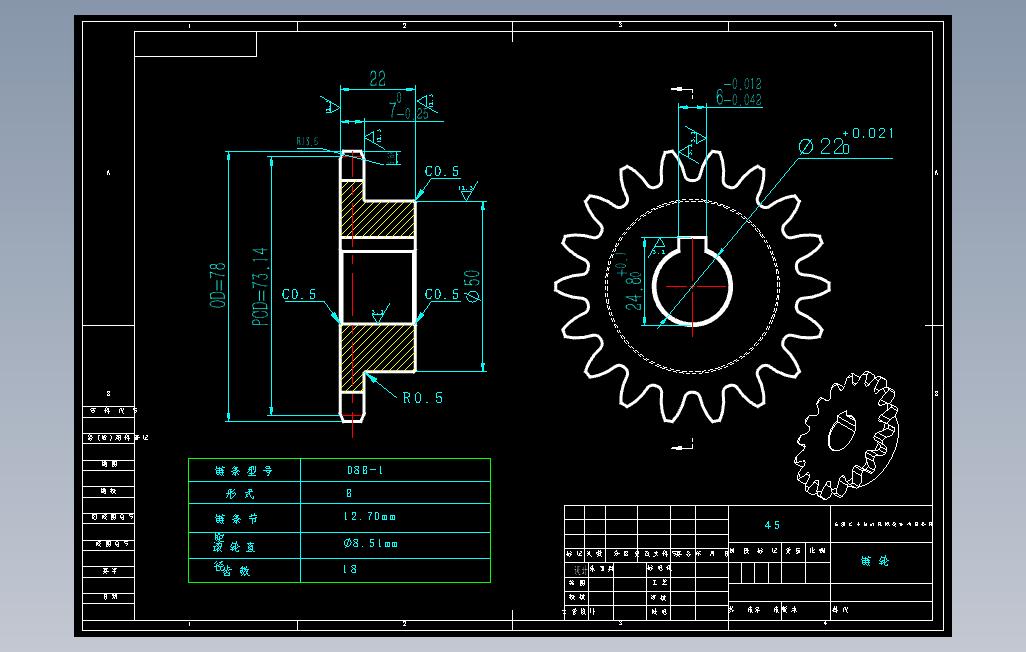Select the "链轮" part name in title block
The width and height of the screenshot is (1026, 652).
pyautogui.click(x=875, y=561)
